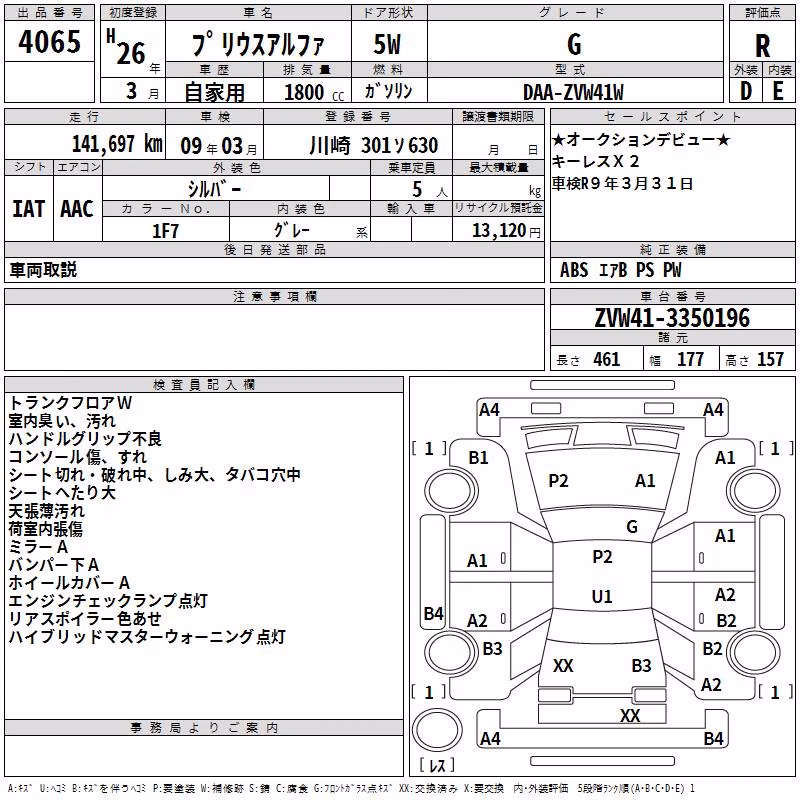Viewport: 800px width, 800px height.
Task: Select lot number 4065
Action: [x=49, y=42]
